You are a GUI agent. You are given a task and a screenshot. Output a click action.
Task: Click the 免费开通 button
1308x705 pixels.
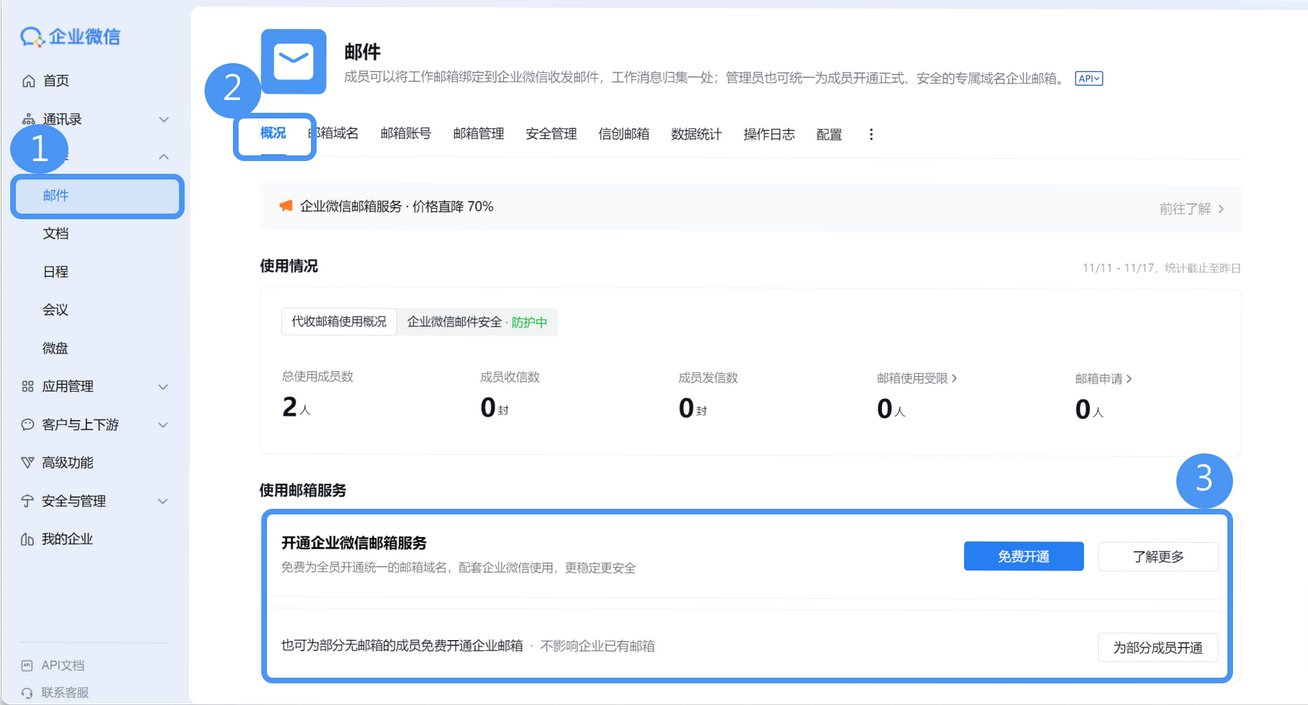click(x=1023, y=556)
